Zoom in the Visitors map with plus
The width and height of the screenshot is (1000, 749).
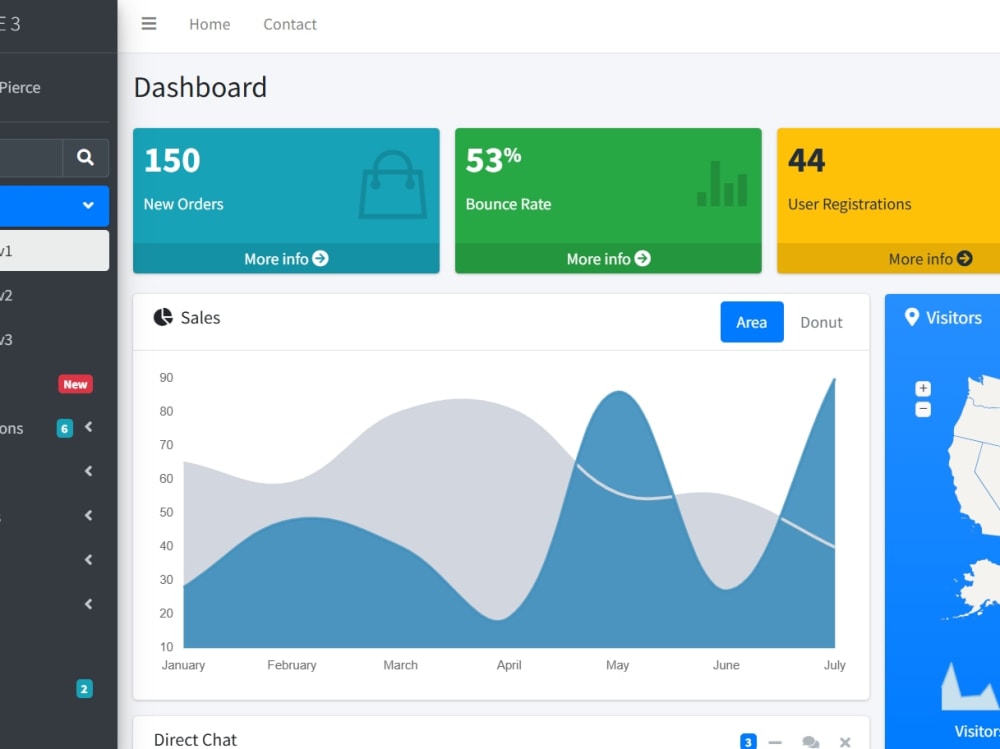[x=923, y=389]
